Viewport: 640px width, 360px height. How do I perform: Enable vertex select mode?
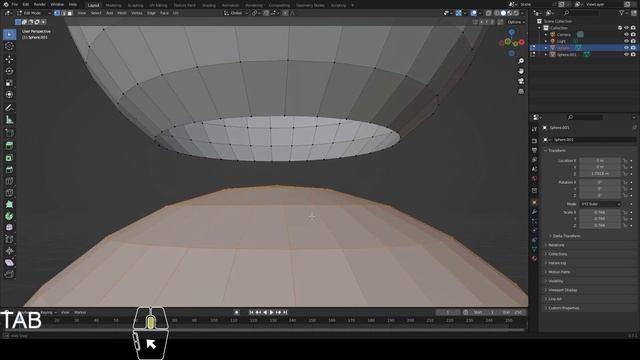tap(57, 13)
